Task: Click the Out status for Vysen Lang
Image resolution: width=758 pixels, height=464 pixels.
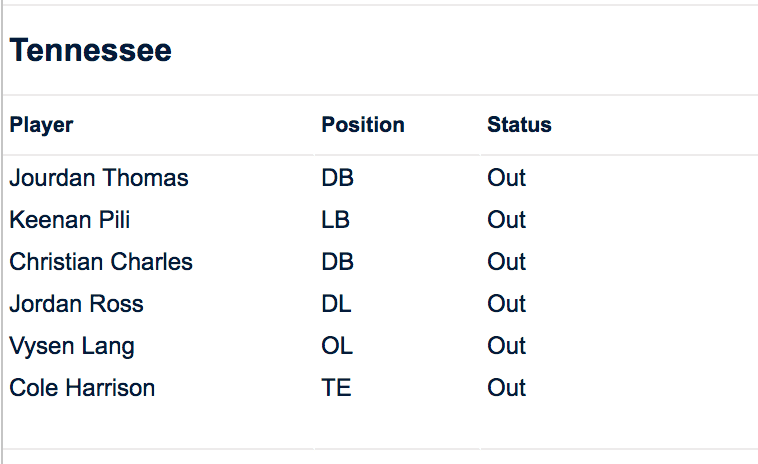Action: coord(506,346)
